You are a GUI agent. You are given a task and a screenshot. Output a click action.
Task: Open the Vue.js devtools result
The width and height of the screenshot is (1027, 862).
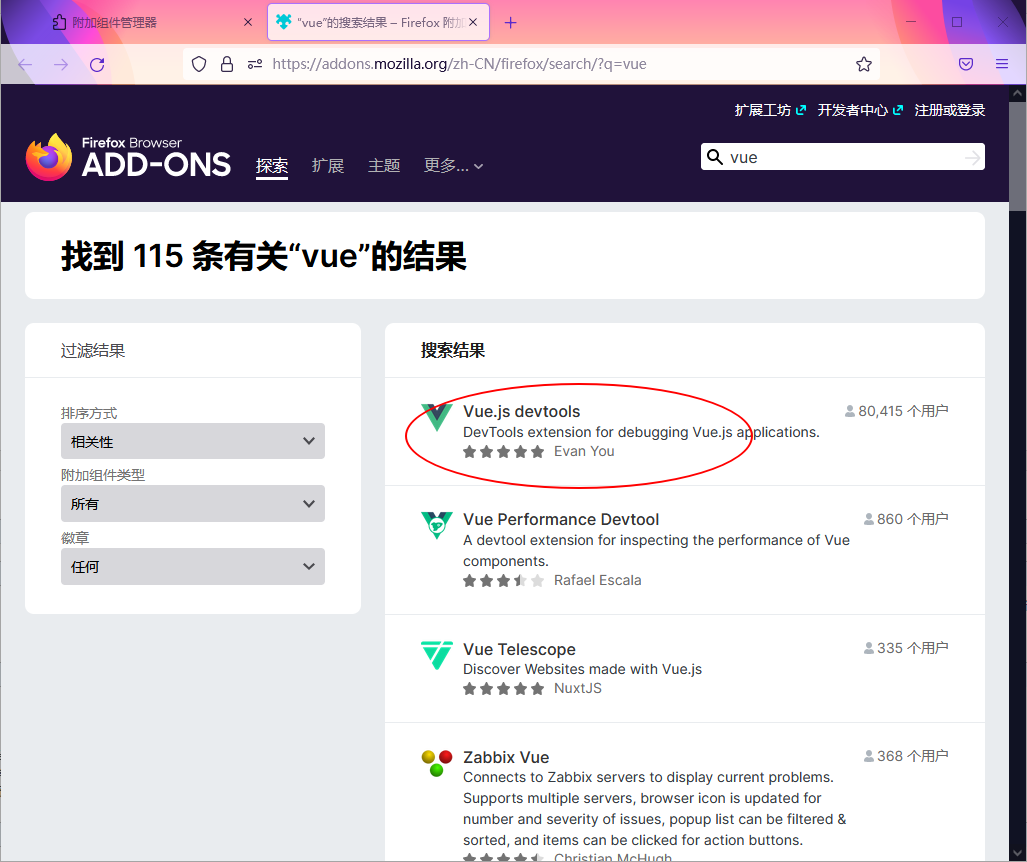(521, 411)
